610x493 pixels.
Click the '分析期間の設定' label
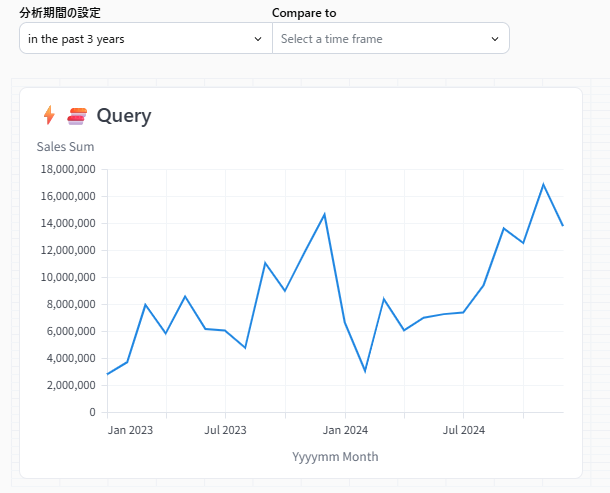pyautogui.click(x=60, y=13)
